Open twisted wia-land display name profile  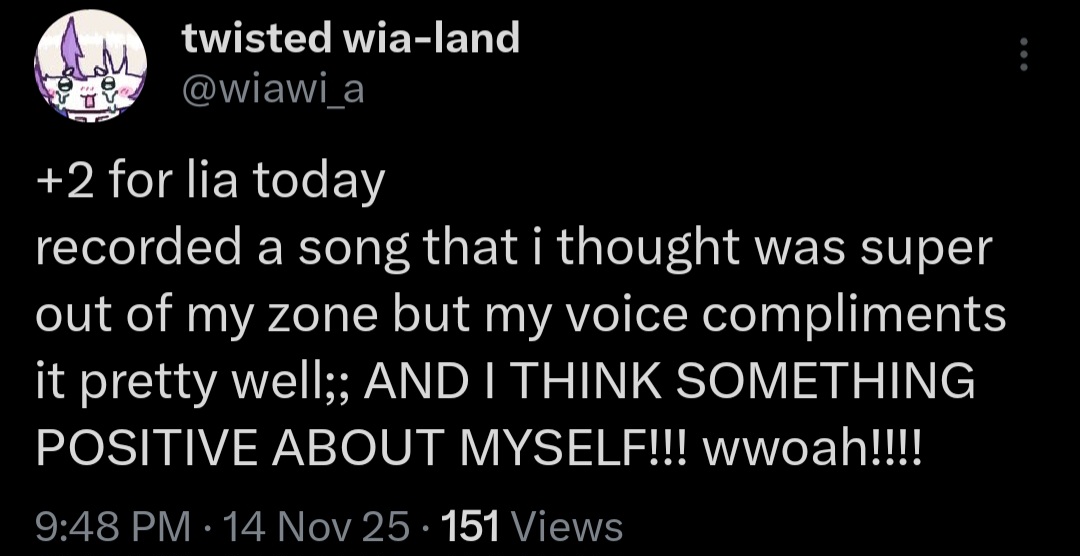pos(350,38)
